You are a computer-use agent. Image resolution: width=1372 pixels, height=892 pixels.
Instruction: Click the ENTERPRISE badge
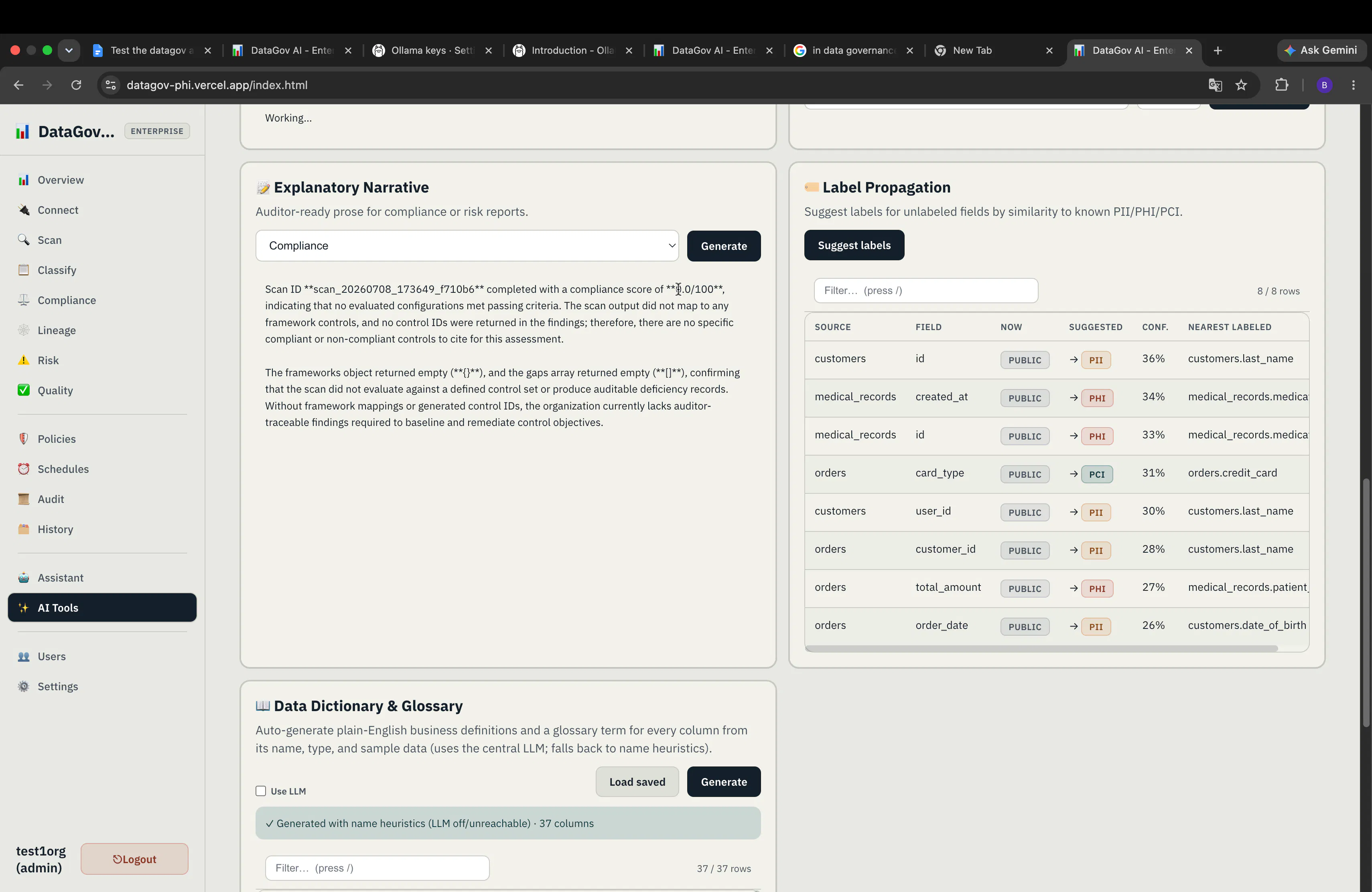[x=157, y=131]
